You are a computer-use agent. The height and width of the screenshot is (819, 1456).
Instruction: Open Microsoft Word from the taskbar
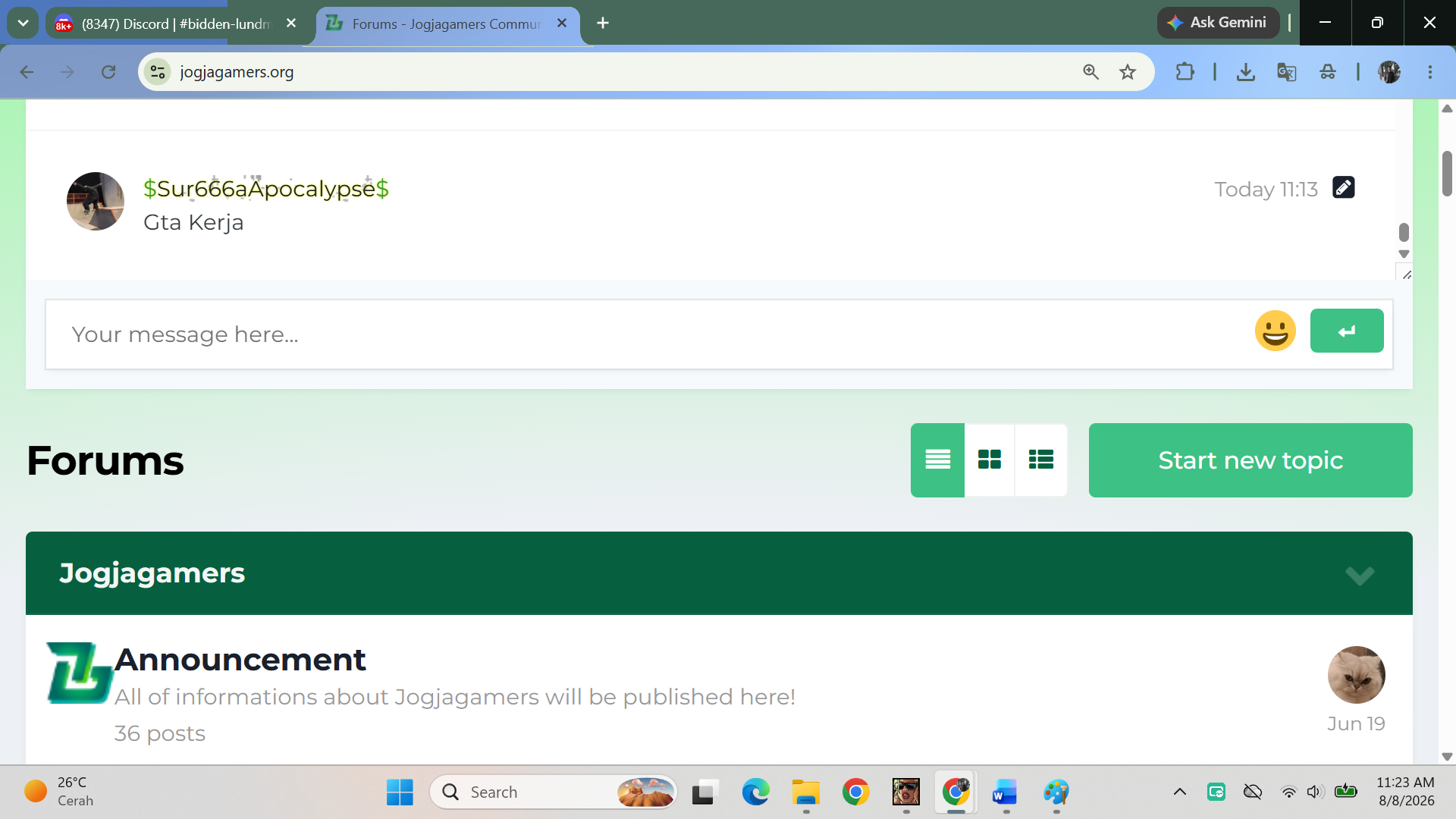(1006, 792)
